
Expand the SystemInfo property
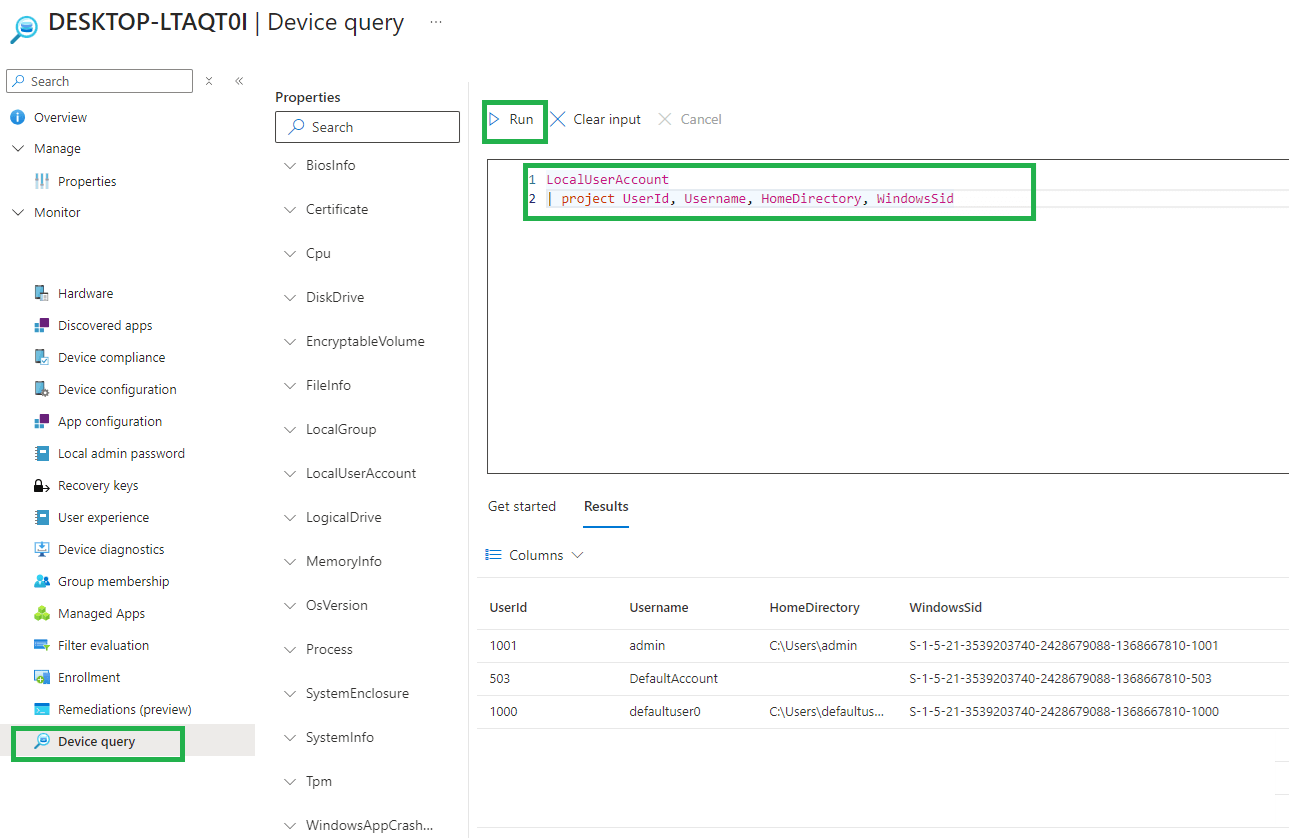click(290, 737)
